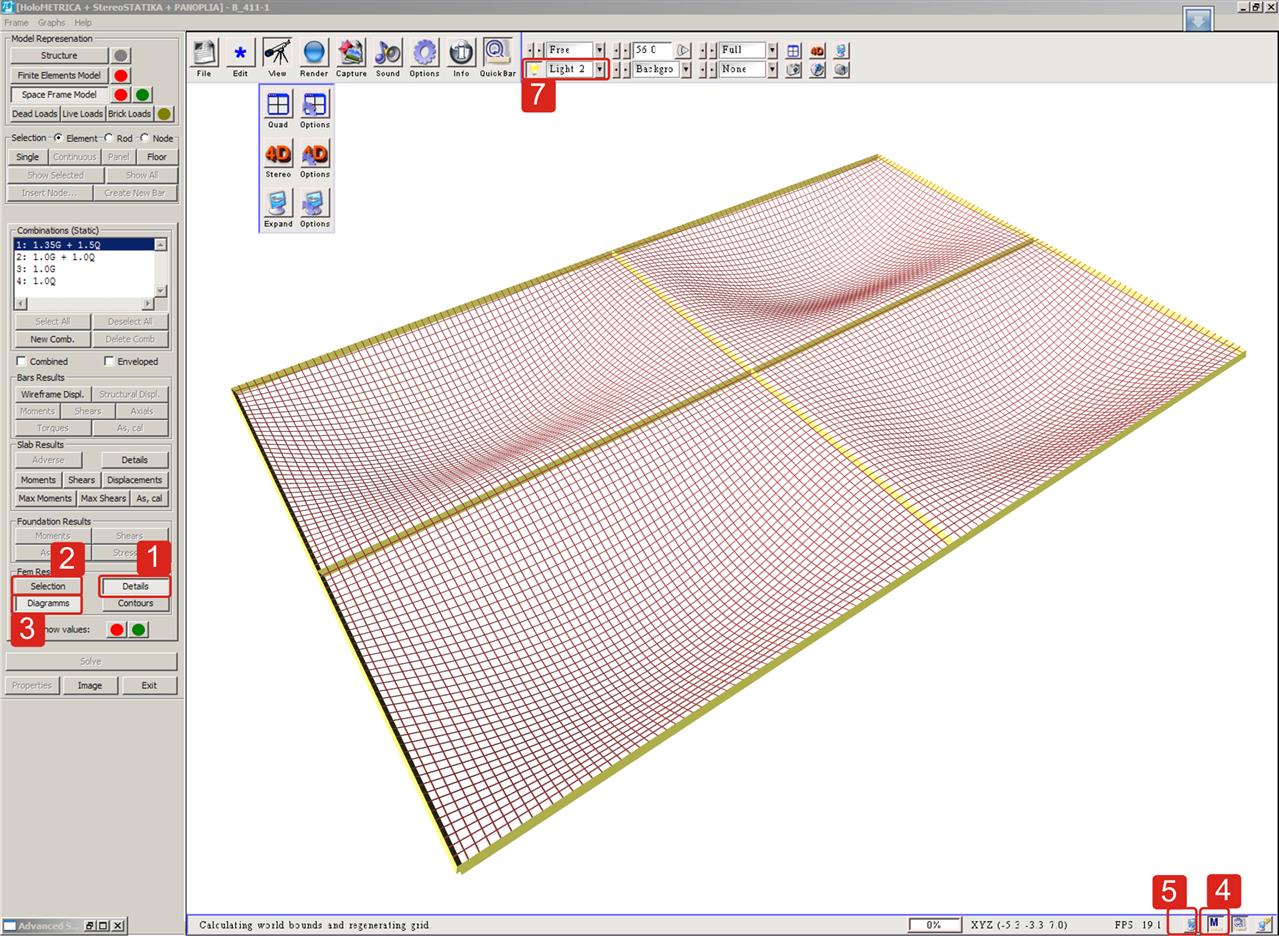
Task: Expand the Light 2 dropdown
Action: point(600,69)
